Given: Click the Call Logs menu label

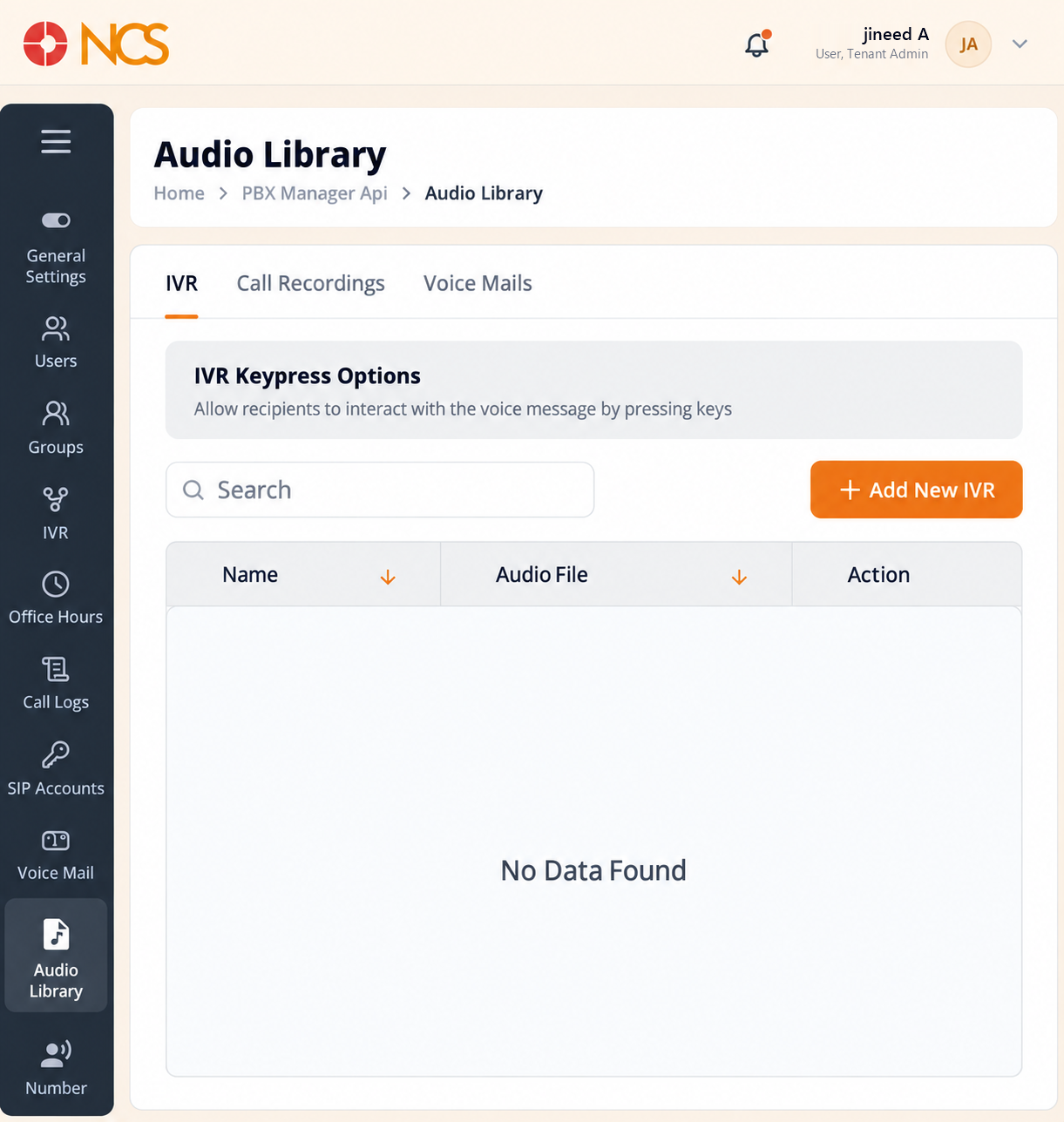Looking at the screenshot, I should coord(56,702).
